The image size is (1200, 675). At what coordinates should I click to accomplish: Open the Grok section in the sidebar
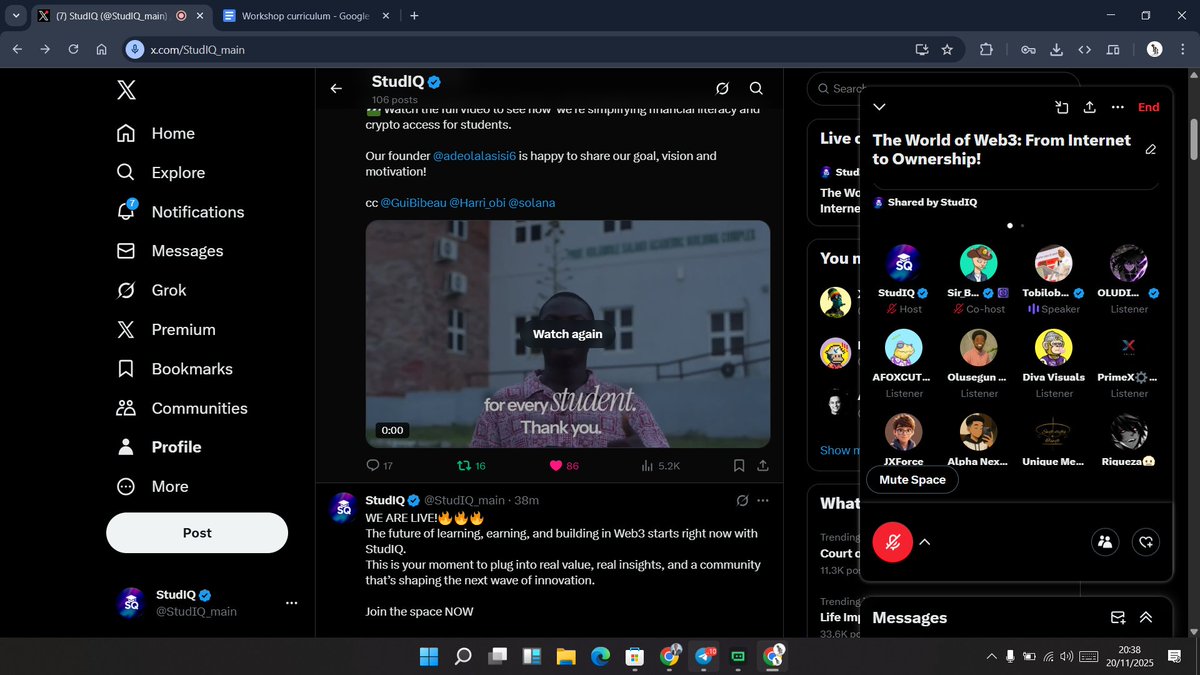[x=170, y=290]
